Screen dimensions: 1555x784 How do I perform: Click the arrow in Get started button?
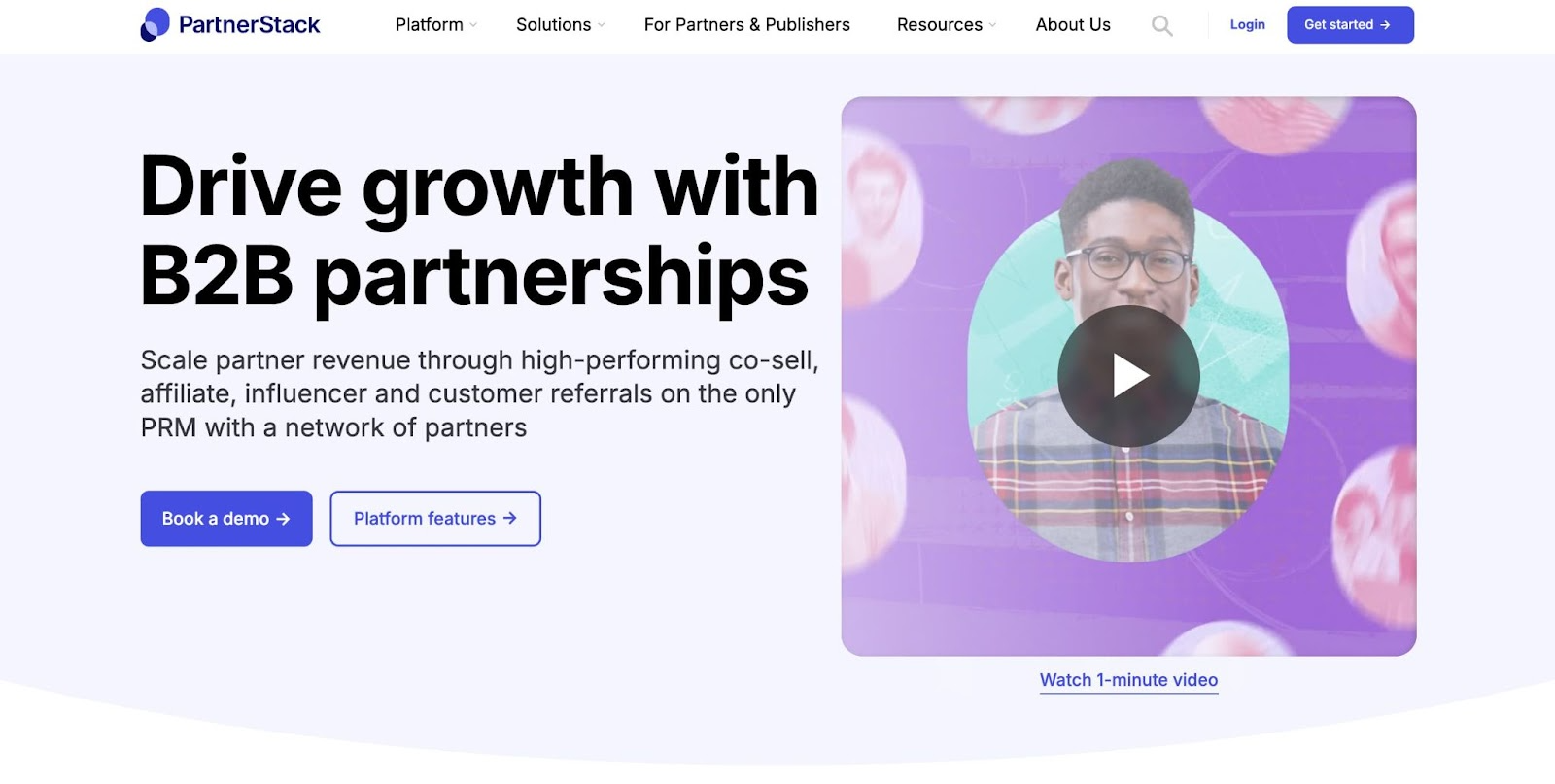click(x=1385, y=25)
